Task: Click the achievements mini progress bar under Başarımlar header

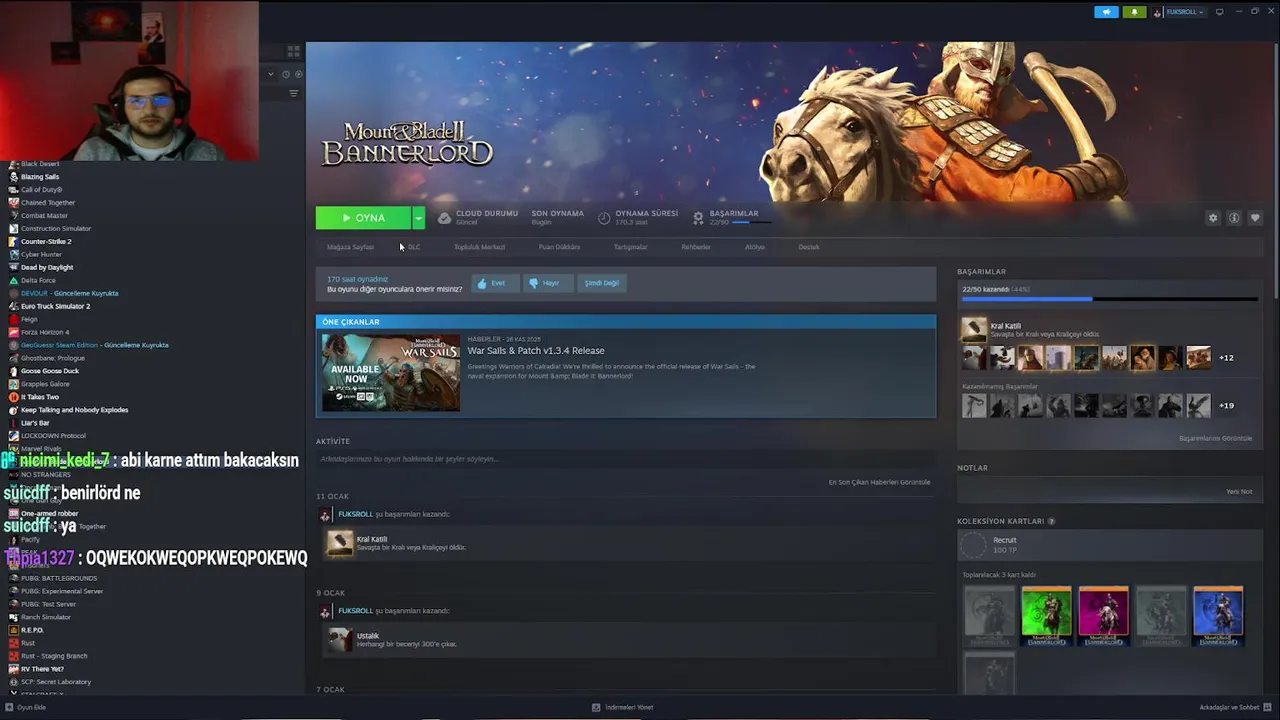Action: [750, 222]
